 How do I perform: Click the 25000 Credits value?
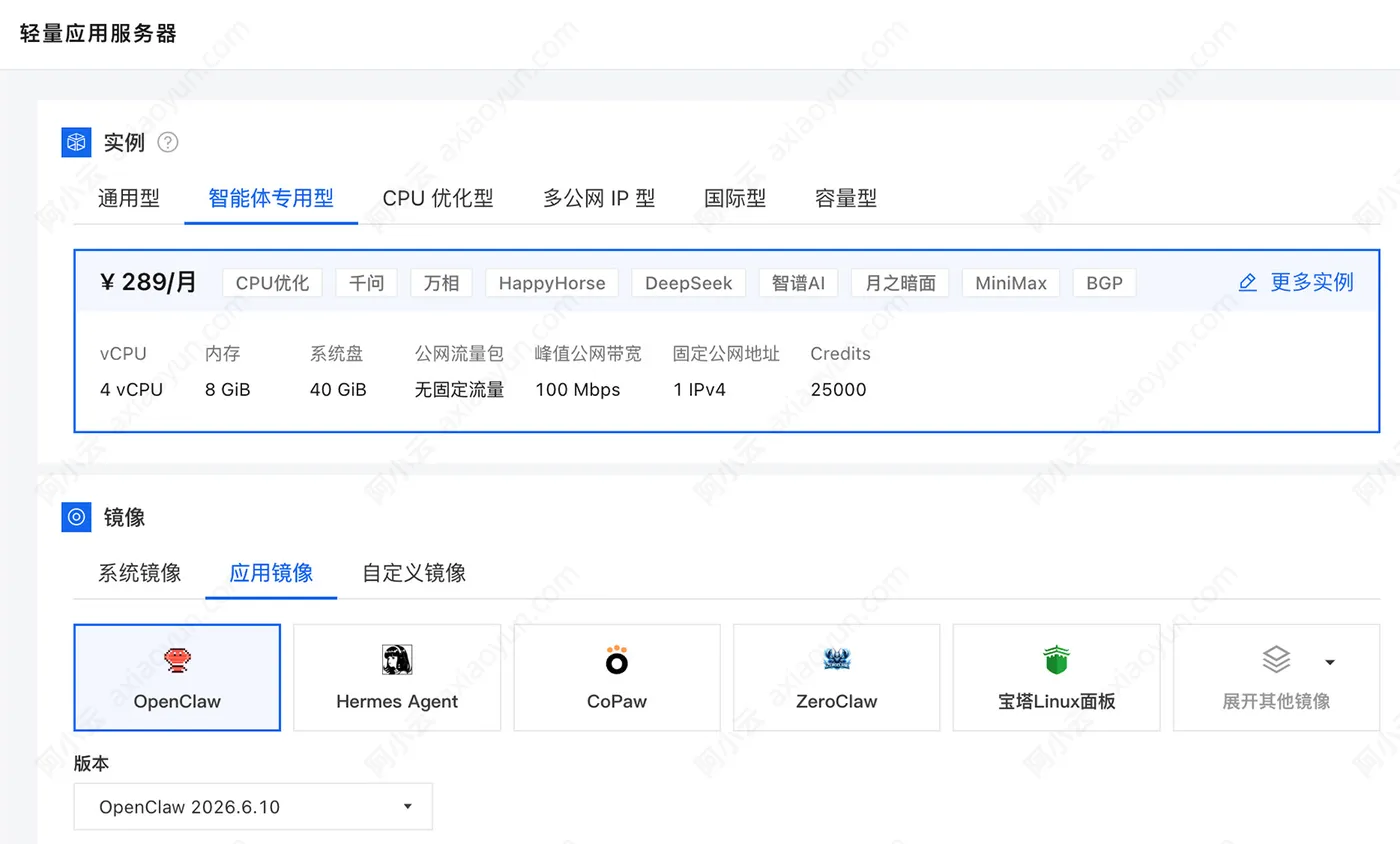(838, 390)
